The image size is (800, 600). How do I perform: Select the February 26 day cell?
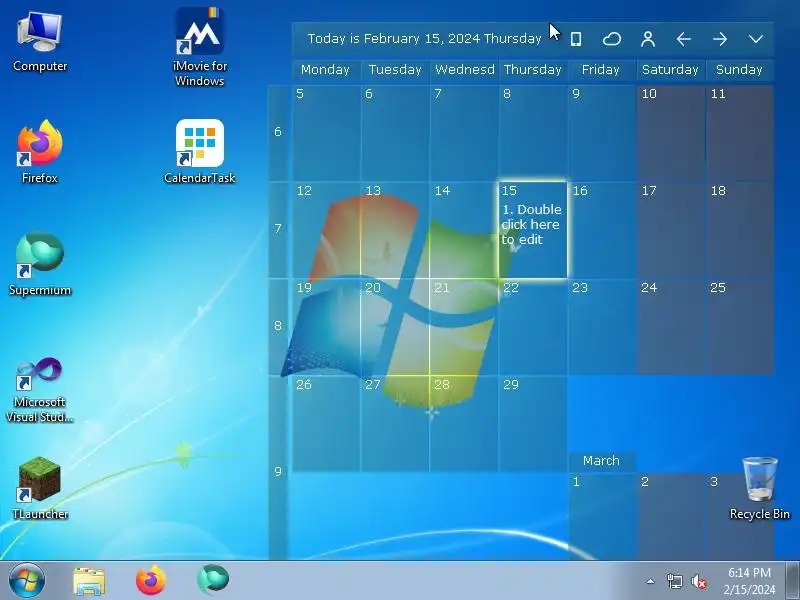[x=326, y=423]
